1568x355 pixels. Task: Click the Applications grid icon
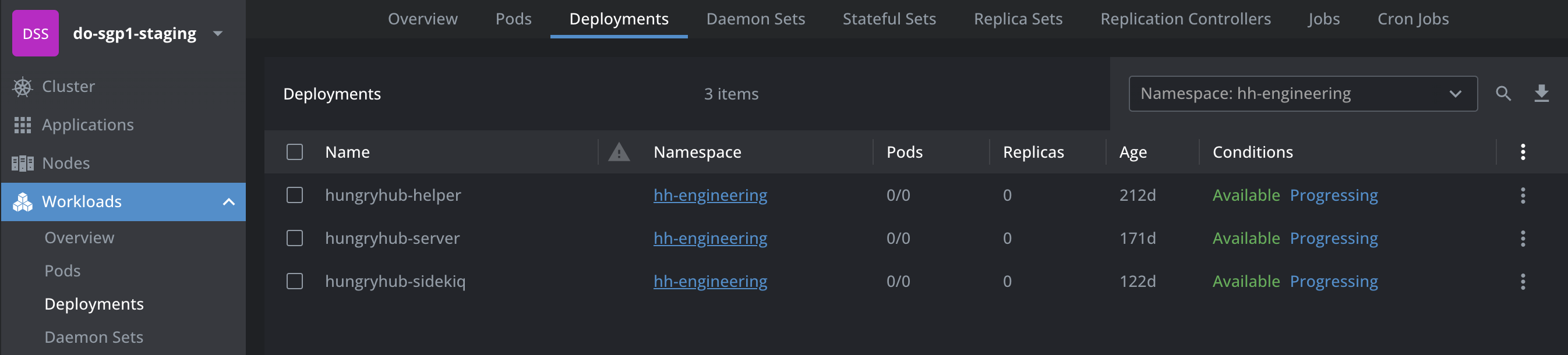coord(23,125)
